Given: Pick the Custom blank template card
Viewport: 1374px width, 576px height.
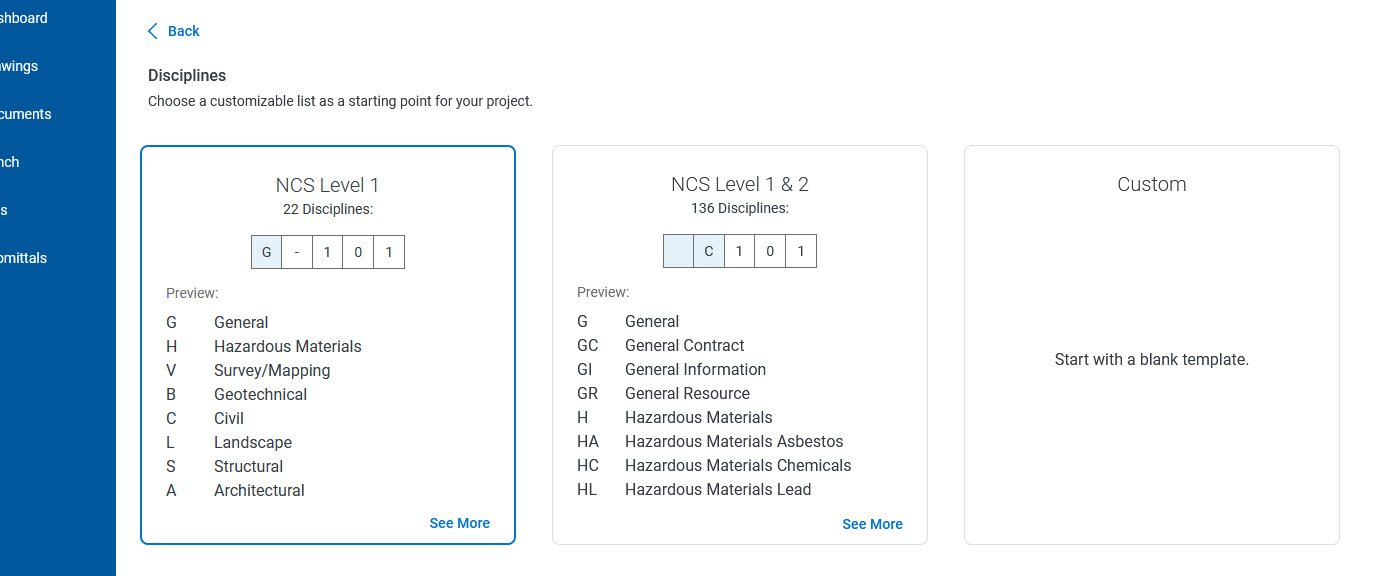Looking at the screenshot, I should tap(1152, 345).
